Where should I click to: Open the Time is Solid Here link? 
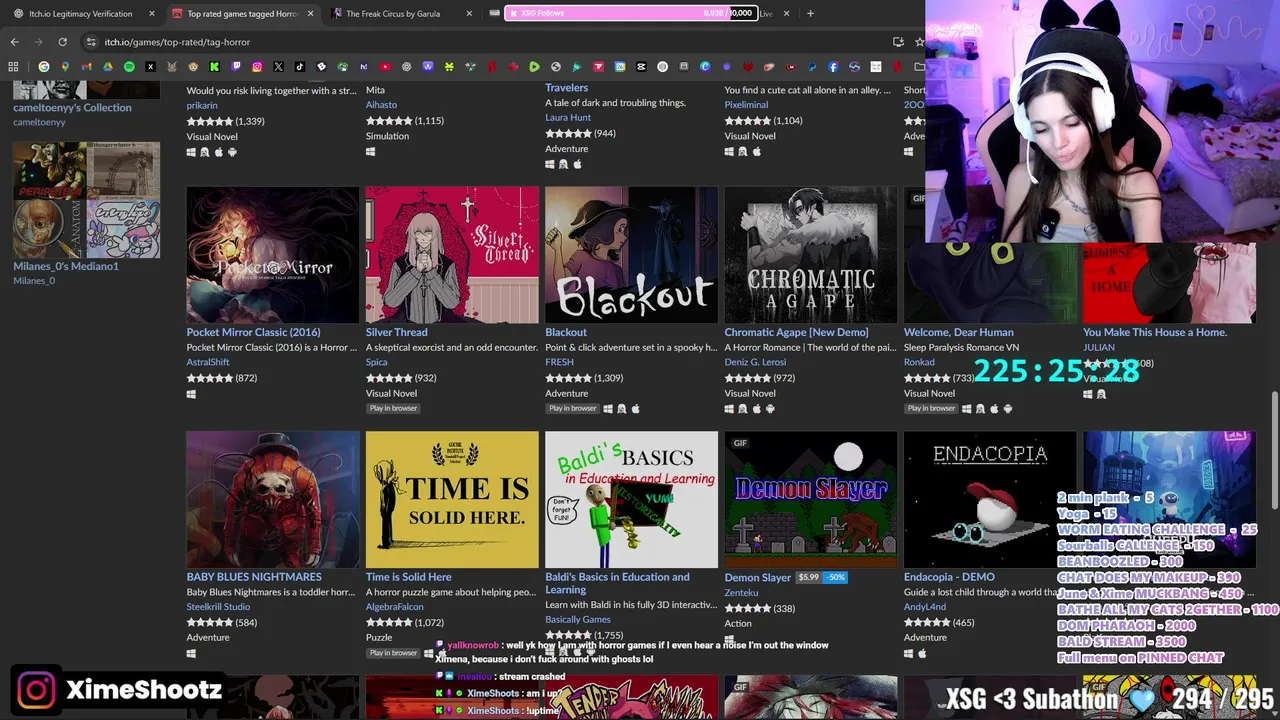click(x=408, y=577)
